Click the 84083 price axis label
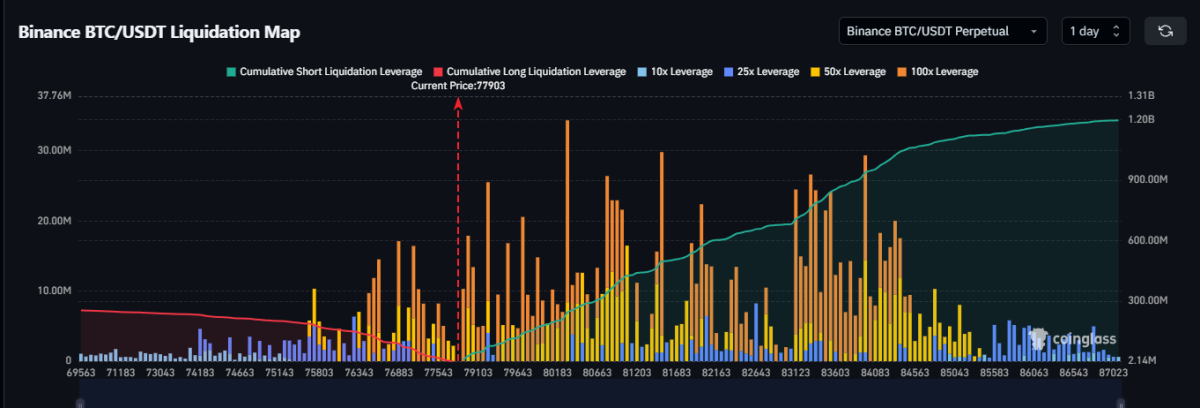Viewport: 1200px width, 408px height. click(x=876, y=372)
